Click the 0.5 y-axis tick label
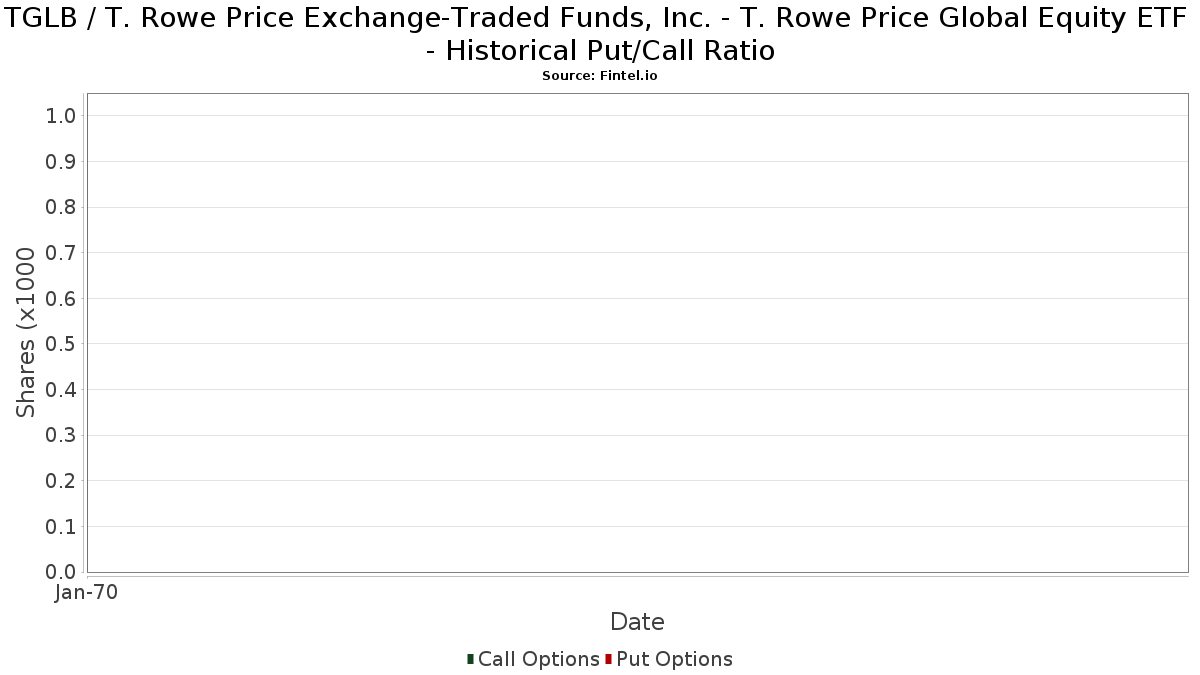Viewport: 1200px width, 675px height. 61,344
